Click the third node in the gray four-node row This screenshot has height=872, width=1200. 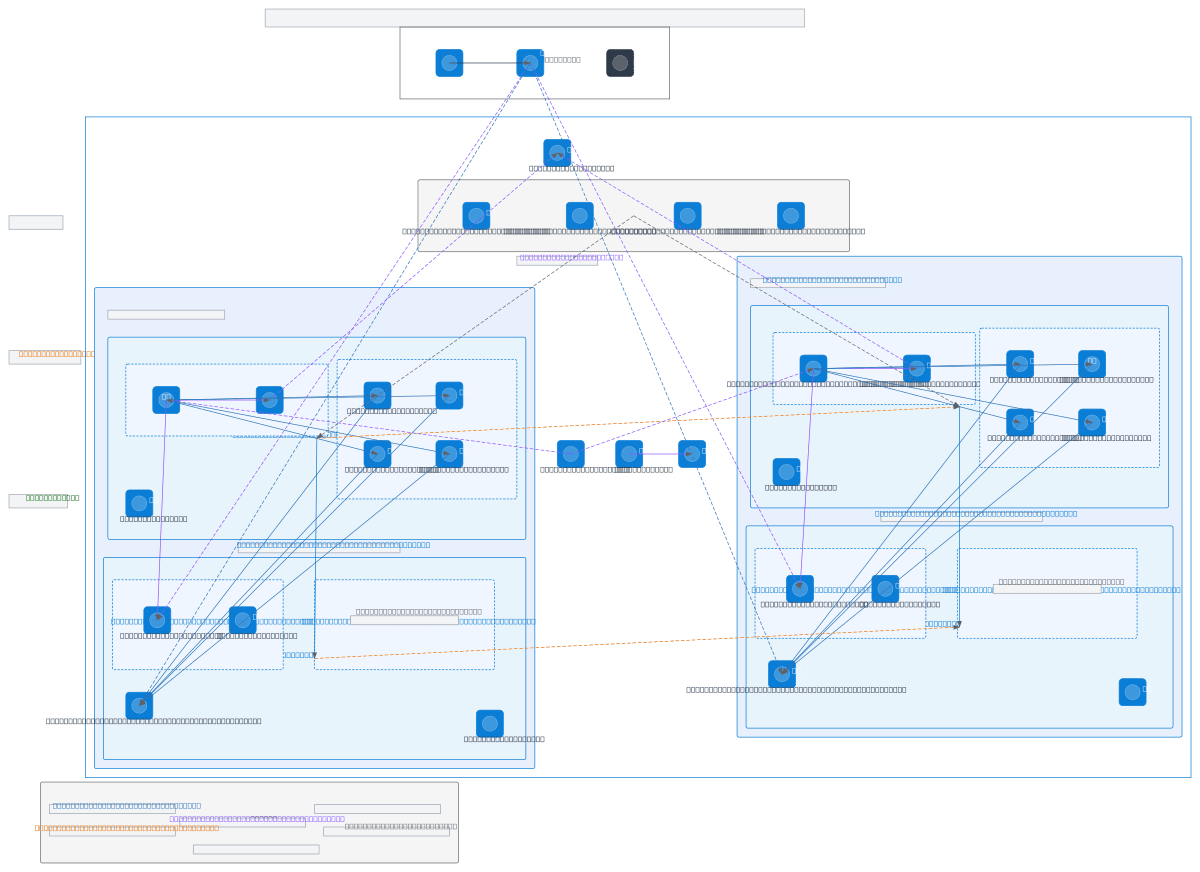click(687, 216)
